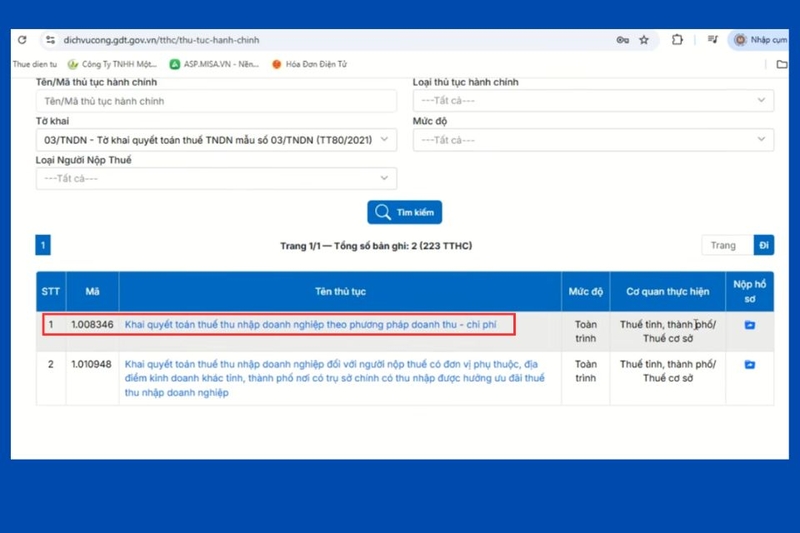The width and height of the screenshot is (800, 533).
Task: Click the procedure code 1.008346
Action: point(92,324)
